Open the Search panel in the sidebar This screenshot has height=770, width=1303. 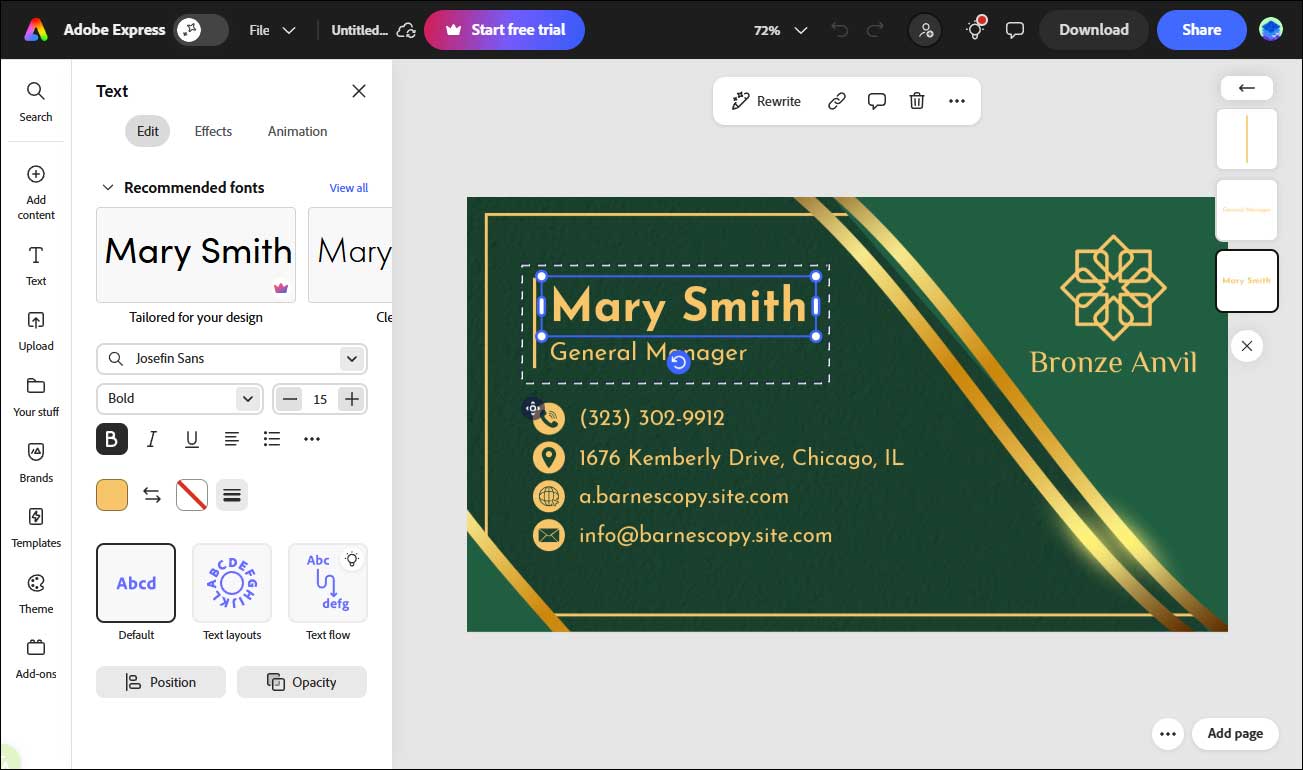pyautogui.click(x=36, y=100)
